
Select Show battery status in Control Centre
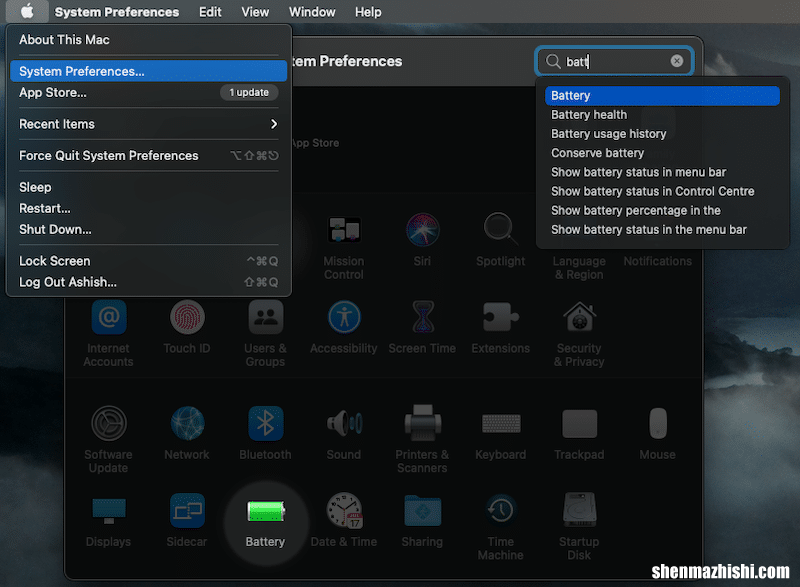coord(662,191)
